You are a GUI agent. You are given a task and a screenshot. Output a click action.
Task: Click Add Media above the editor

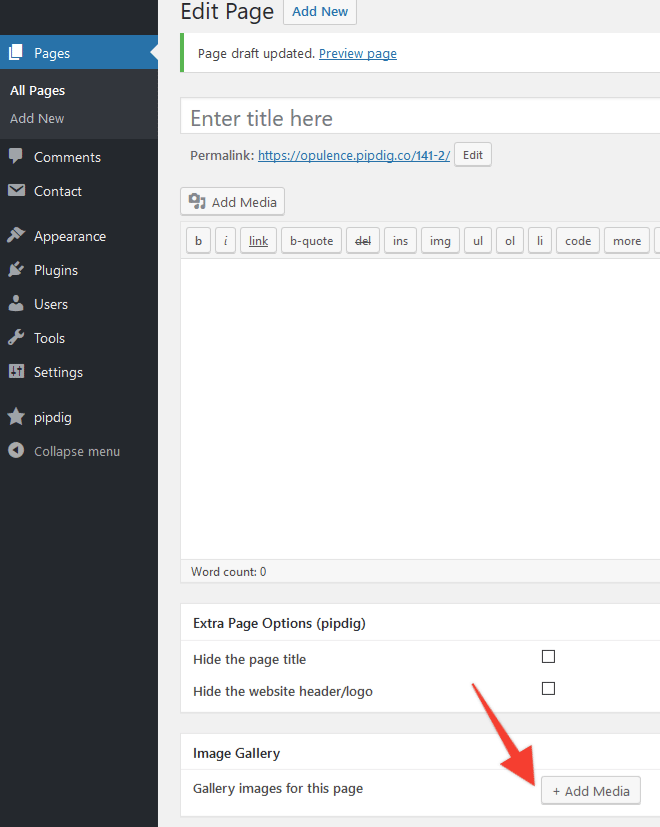[x=233, y=201]
